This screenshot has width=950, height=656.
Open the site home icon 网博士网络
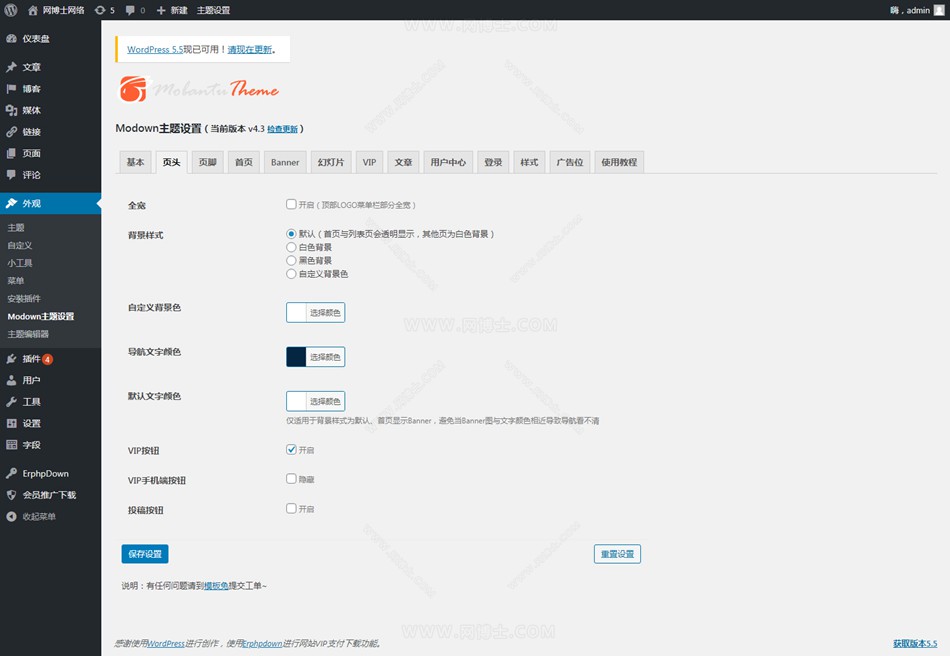pos(33,10)
